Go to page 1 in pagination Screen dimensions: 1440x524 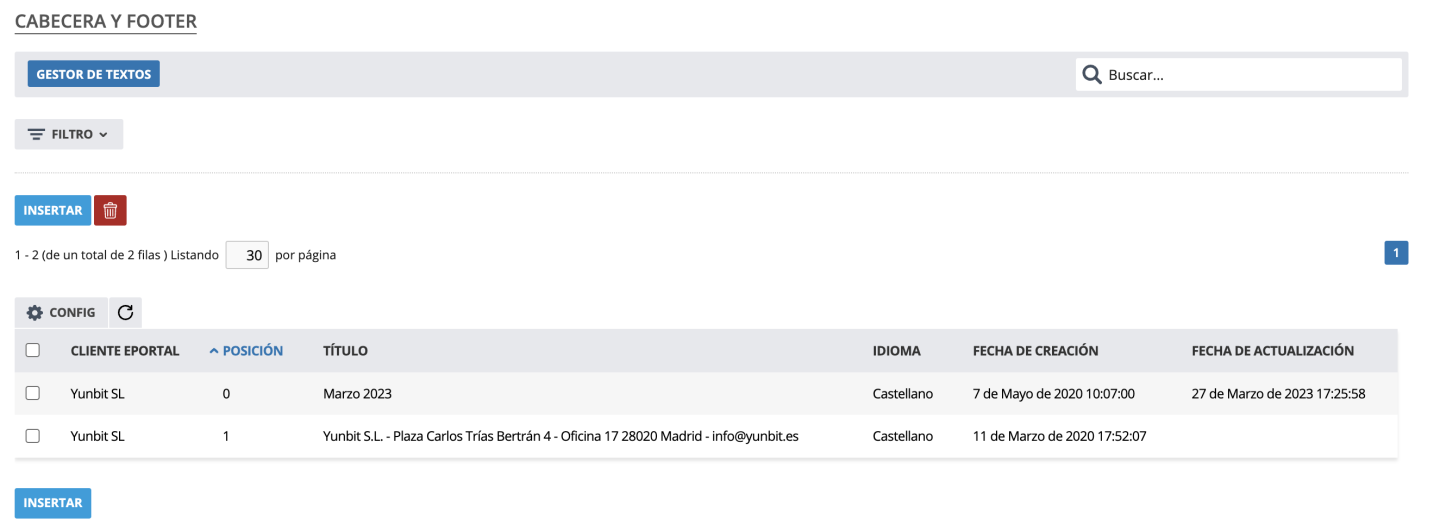coord(1395,254)
